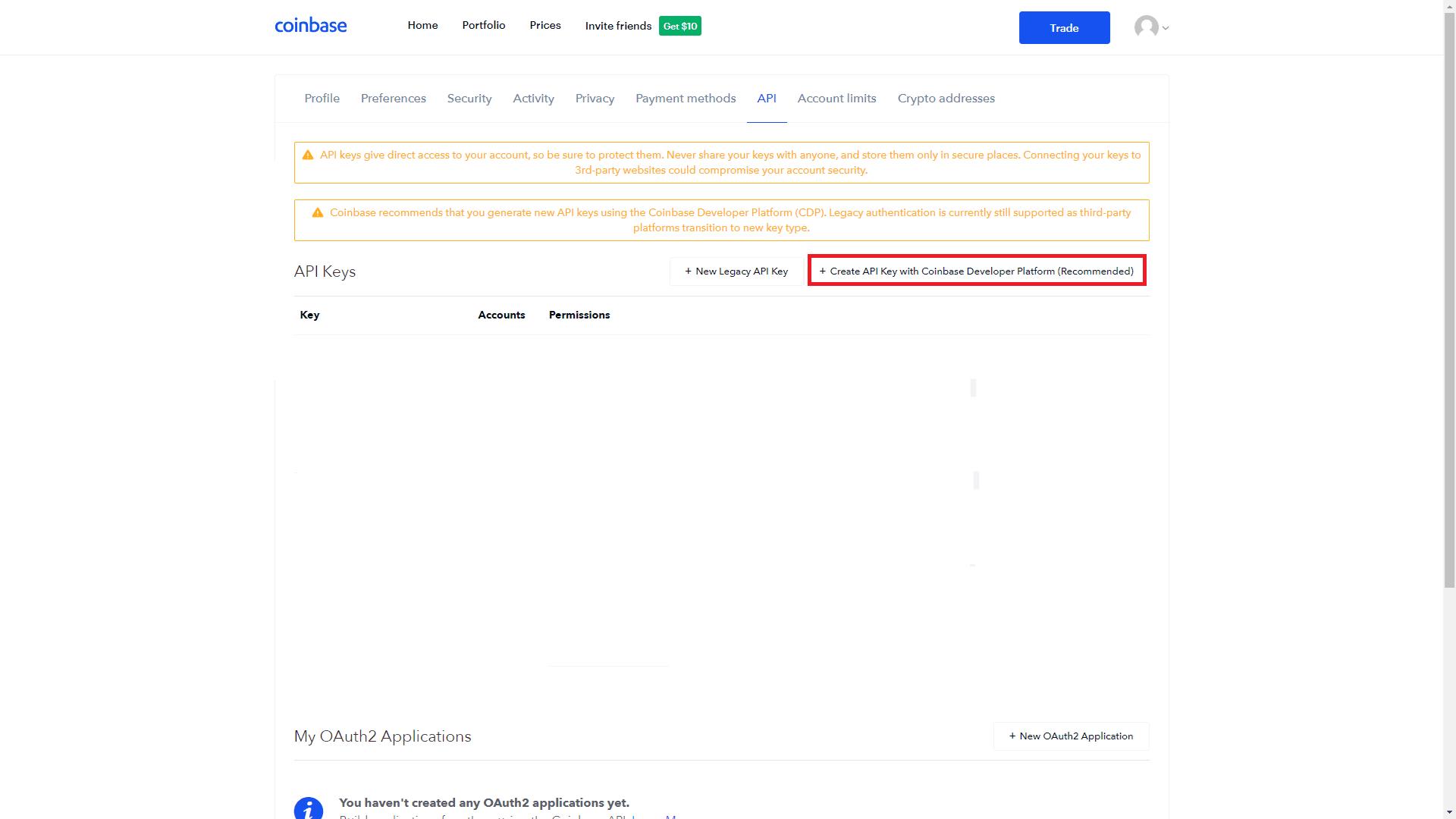Open the Account limits tab
The height and width of the screenshot is (819, 1456).
pos(836,99)
